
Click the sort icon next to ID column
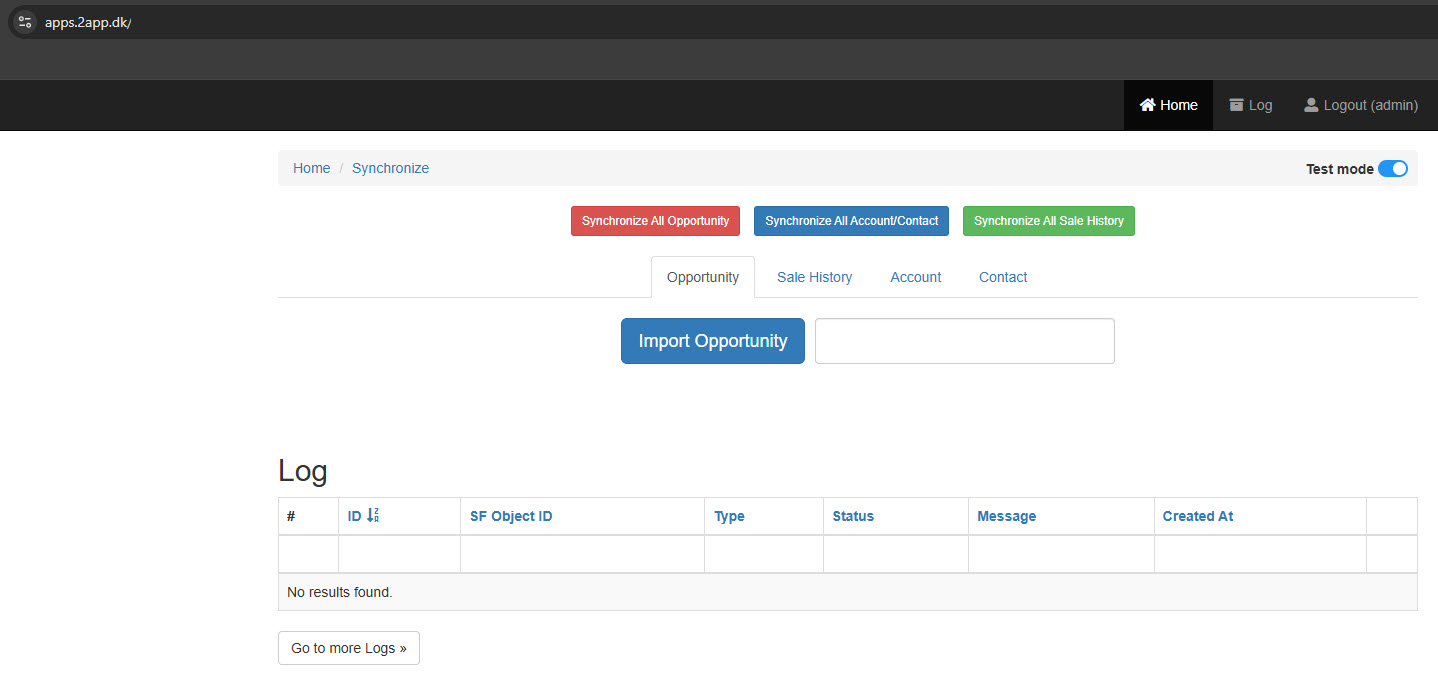pyautogui.click(x=373, y=516)
